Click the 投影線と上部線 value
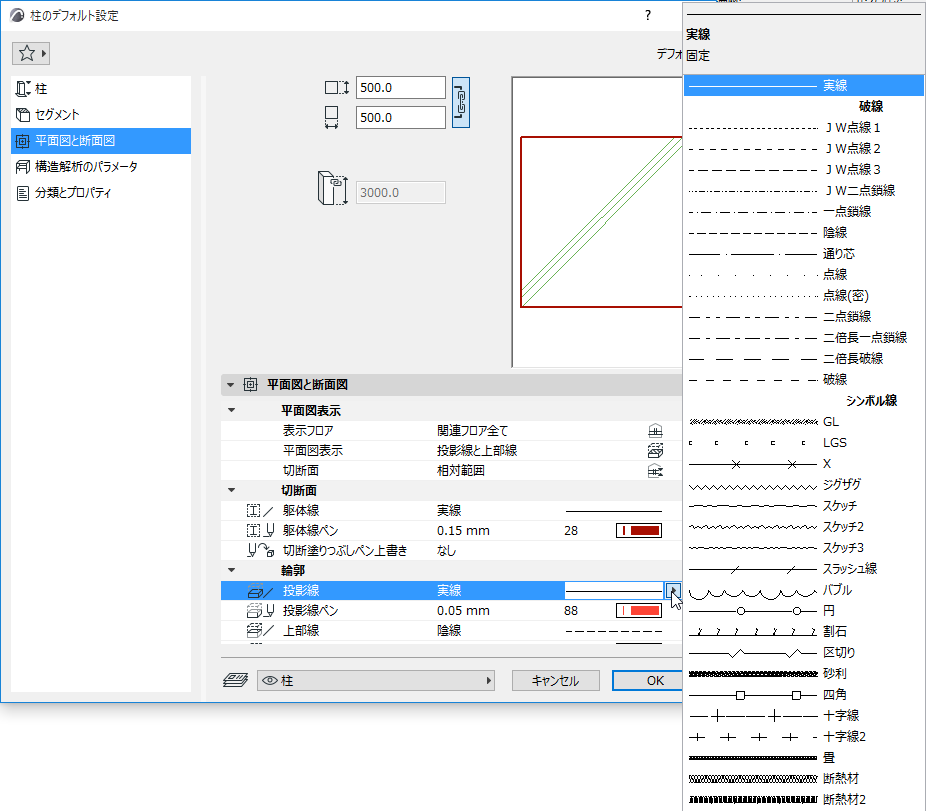The image size is (926, 811). pyautogui.click(x=477, y=451)
